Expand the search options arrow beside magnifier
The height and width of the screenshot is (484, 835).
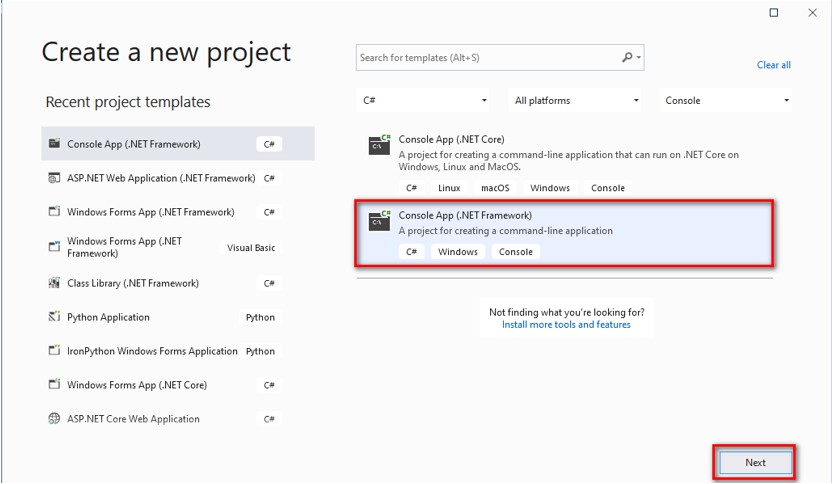tap(638, 57)
